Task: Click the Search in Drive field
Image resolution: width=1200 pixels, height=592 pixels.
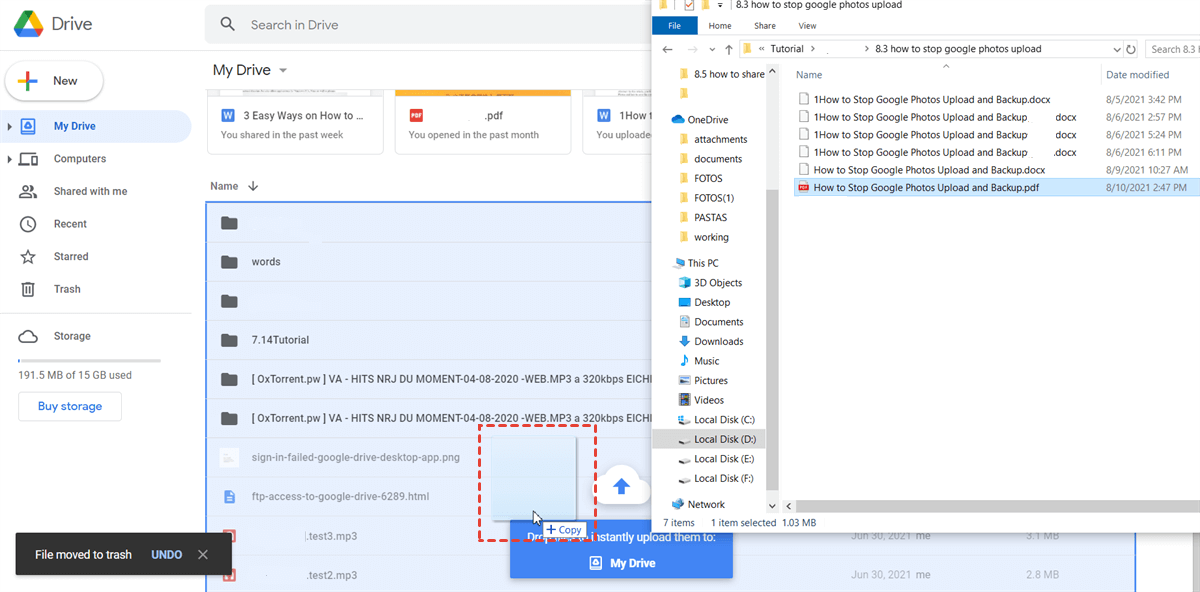Action: click(x=420, y=24)
